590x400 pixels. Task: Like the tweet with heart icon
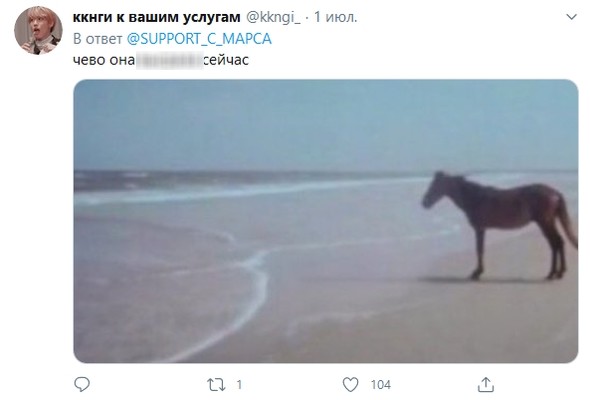(350, 385)
